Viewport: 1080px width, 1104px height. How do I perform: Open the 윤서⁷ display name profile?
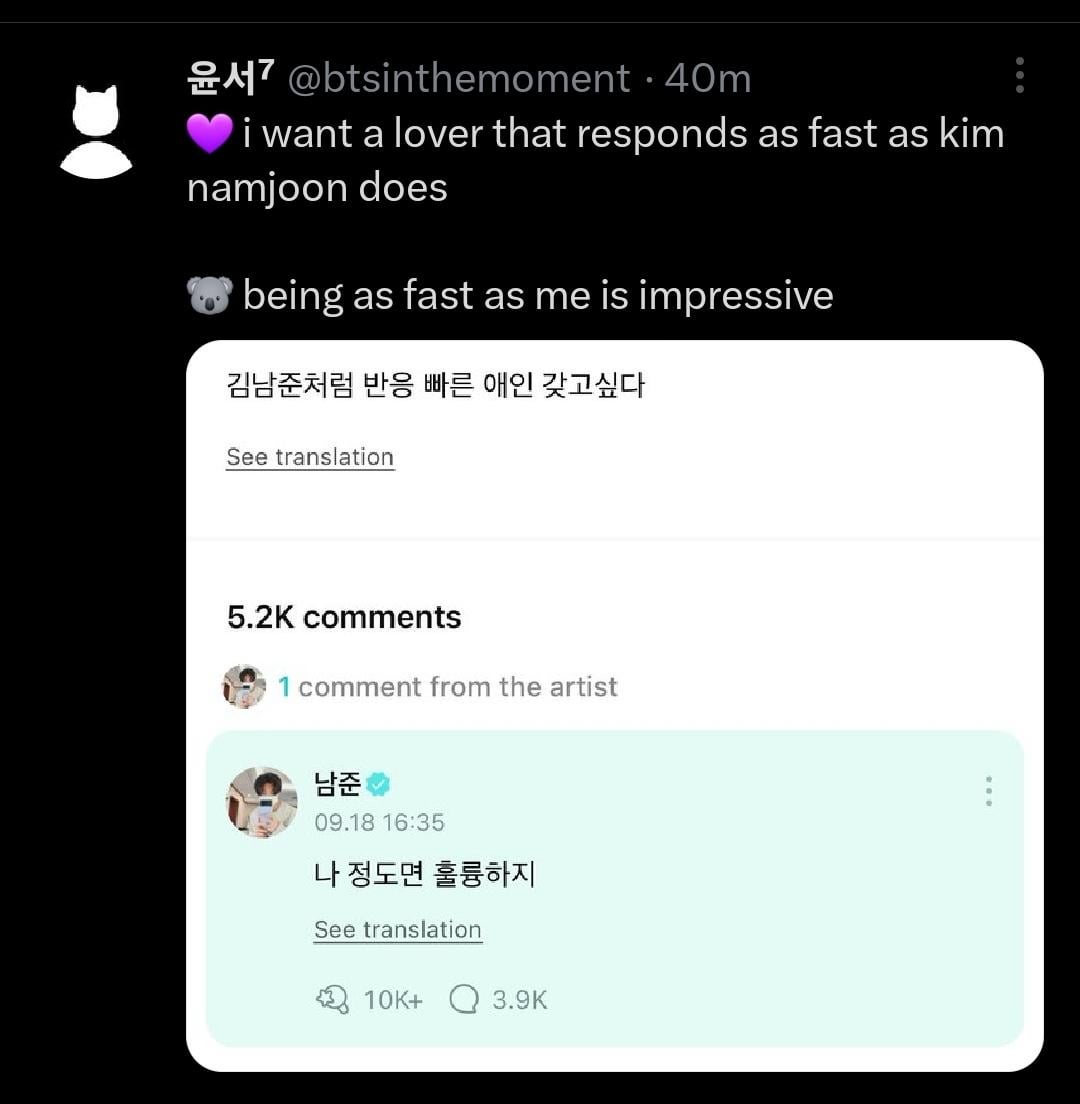point(231,78)
